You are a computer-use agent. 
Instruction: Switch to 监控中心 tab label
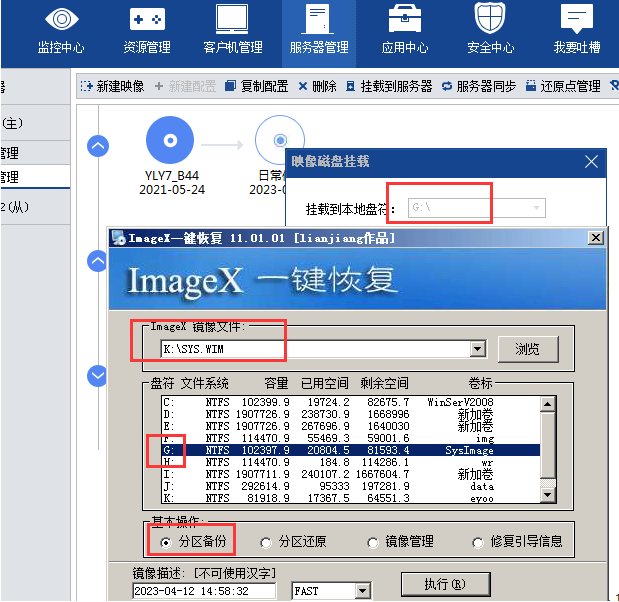(x=61, y=47)
